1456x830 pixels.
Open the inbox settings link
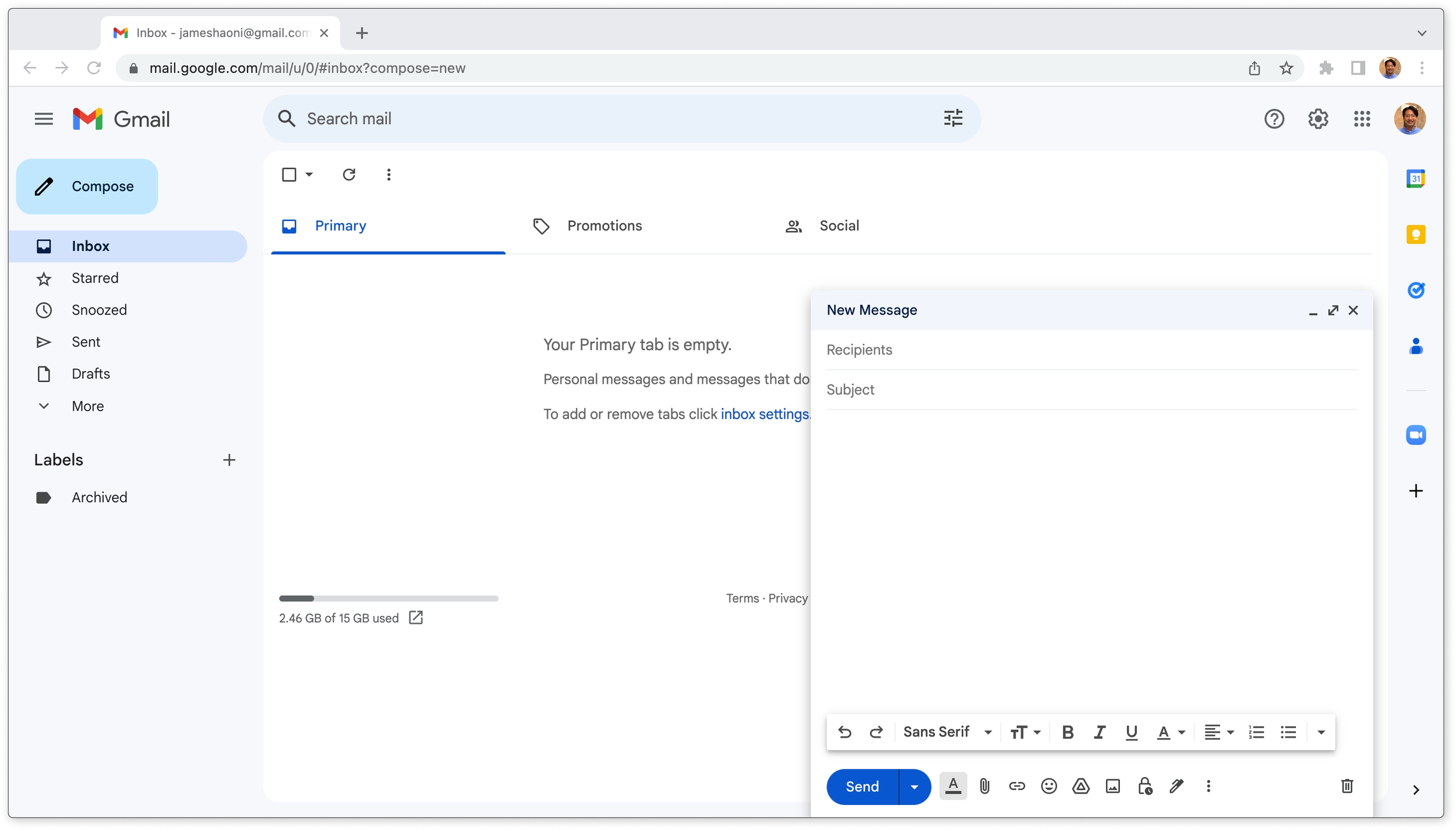pos(764,414)
